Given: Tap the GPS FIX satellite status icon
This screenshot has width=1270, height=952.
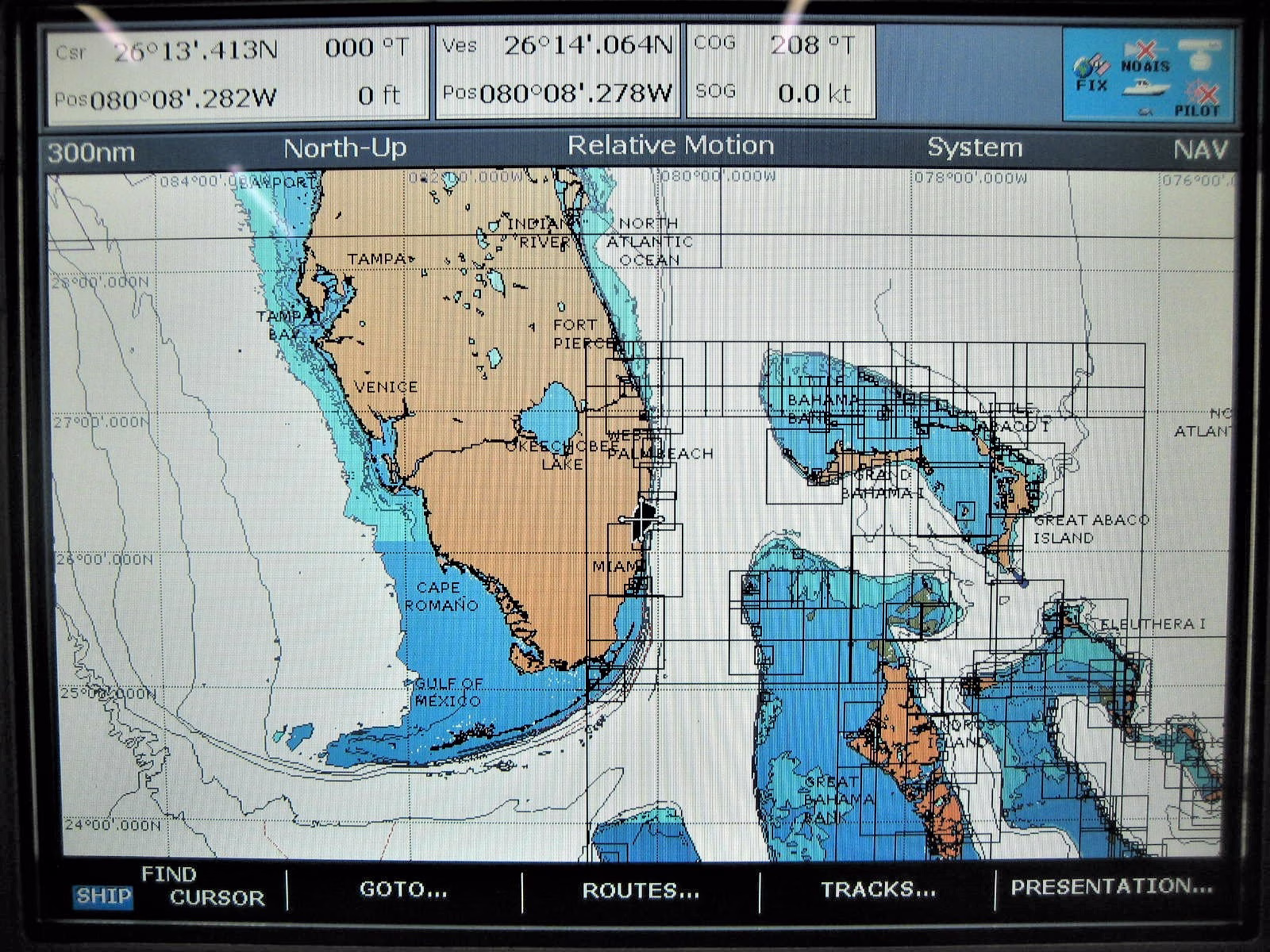Looking at the screenshot, I should [1091, 73].
